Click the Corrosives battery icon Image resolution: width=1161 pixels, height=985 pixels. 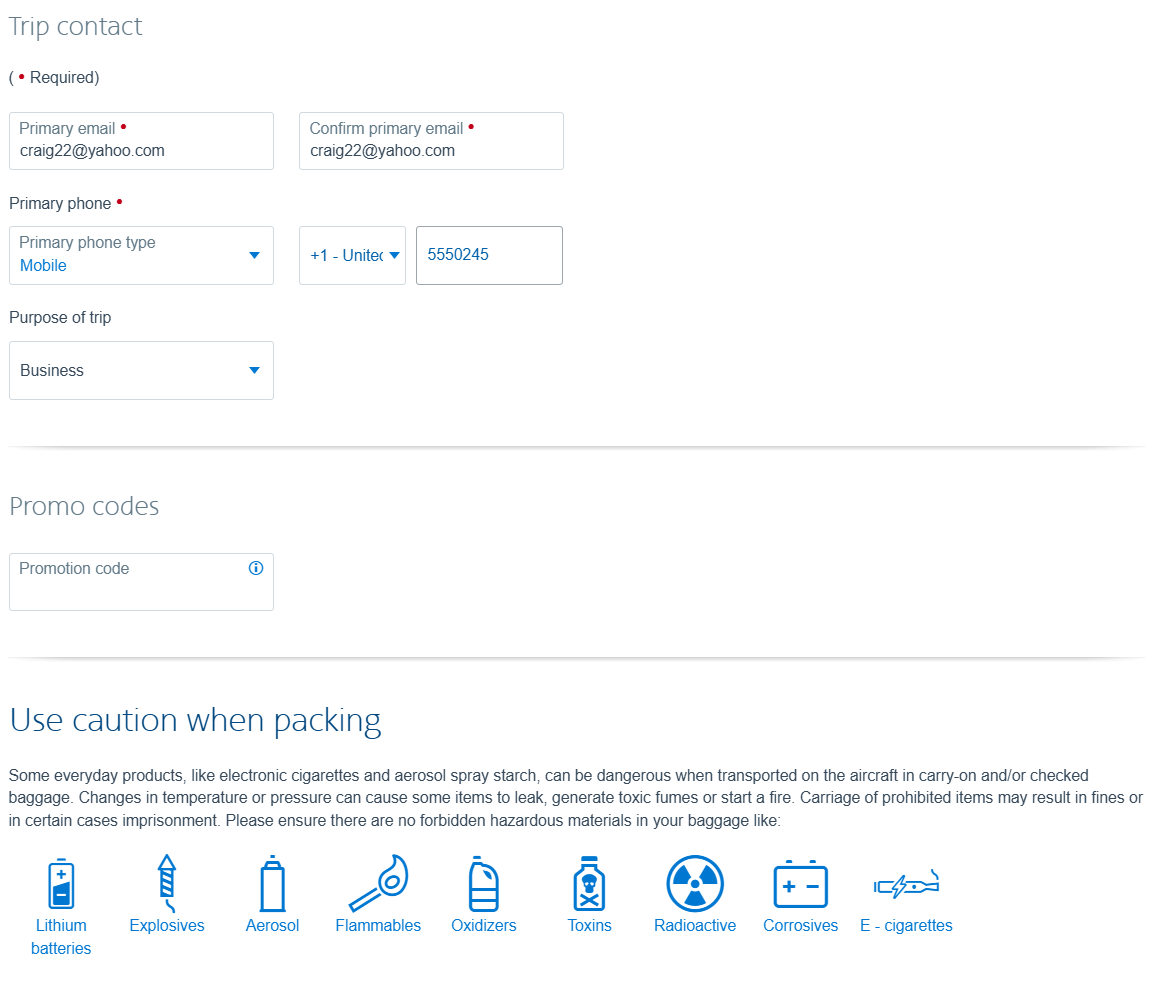click(801, 884)
